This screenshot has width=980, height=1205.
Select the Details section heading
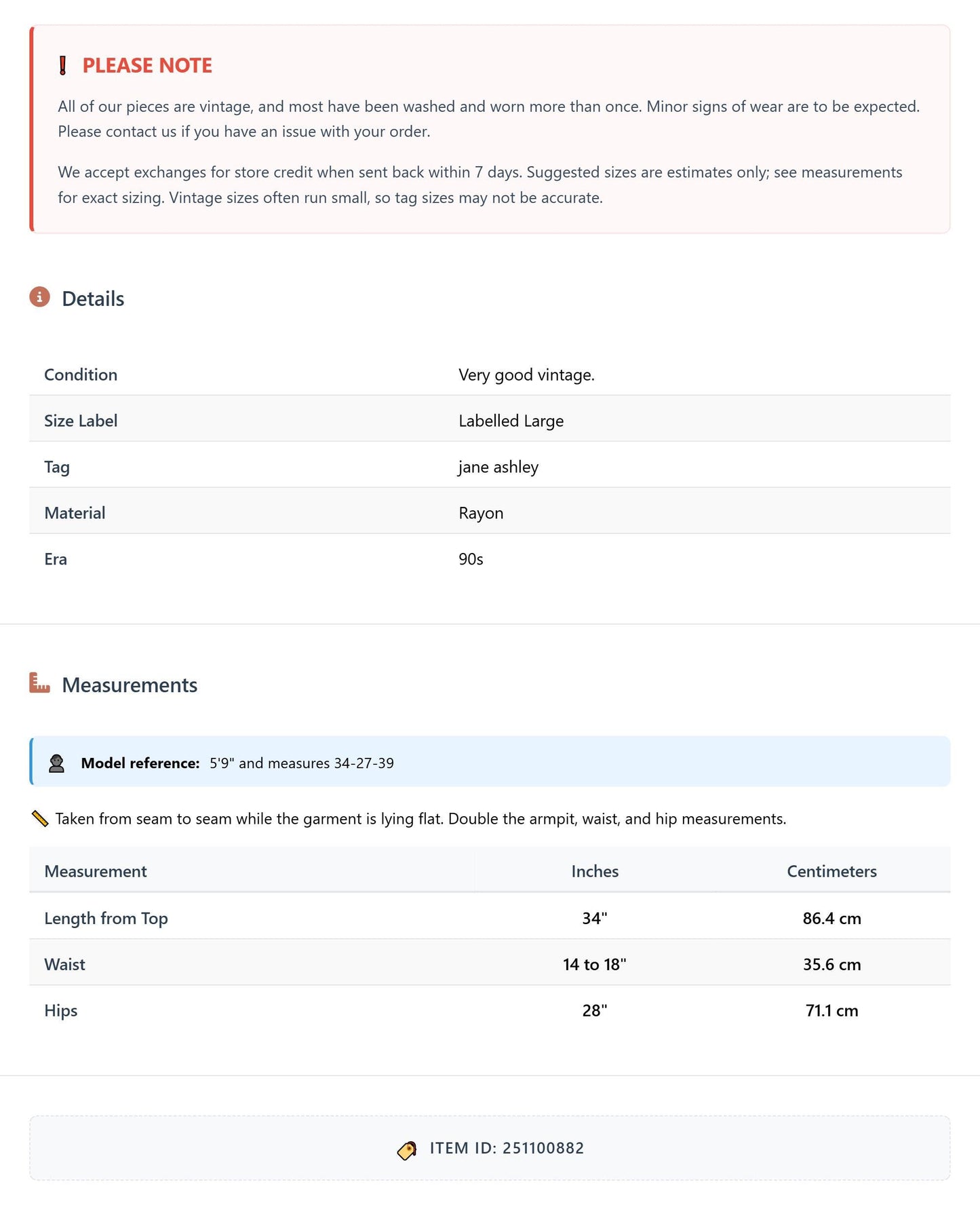[x=93, y=299]
